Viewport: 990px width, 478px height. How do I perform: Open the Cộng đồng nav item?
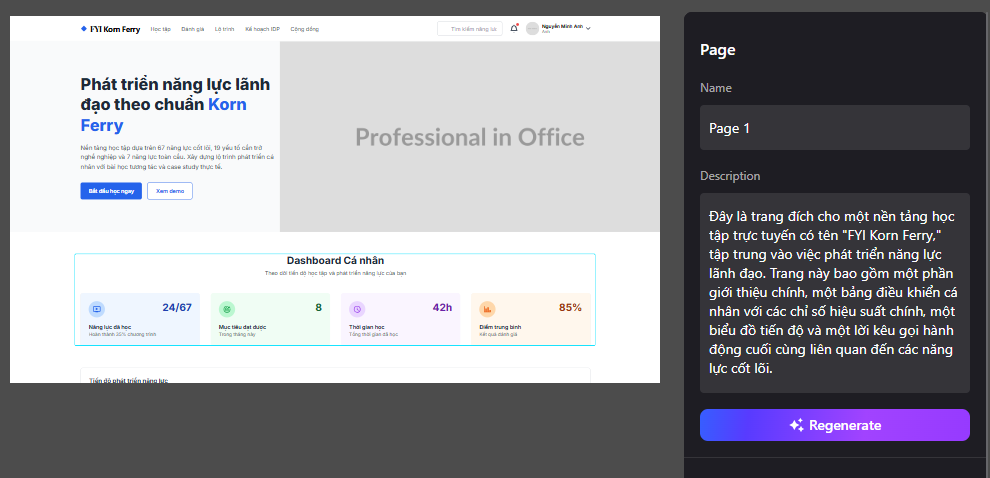click(304, 29)
